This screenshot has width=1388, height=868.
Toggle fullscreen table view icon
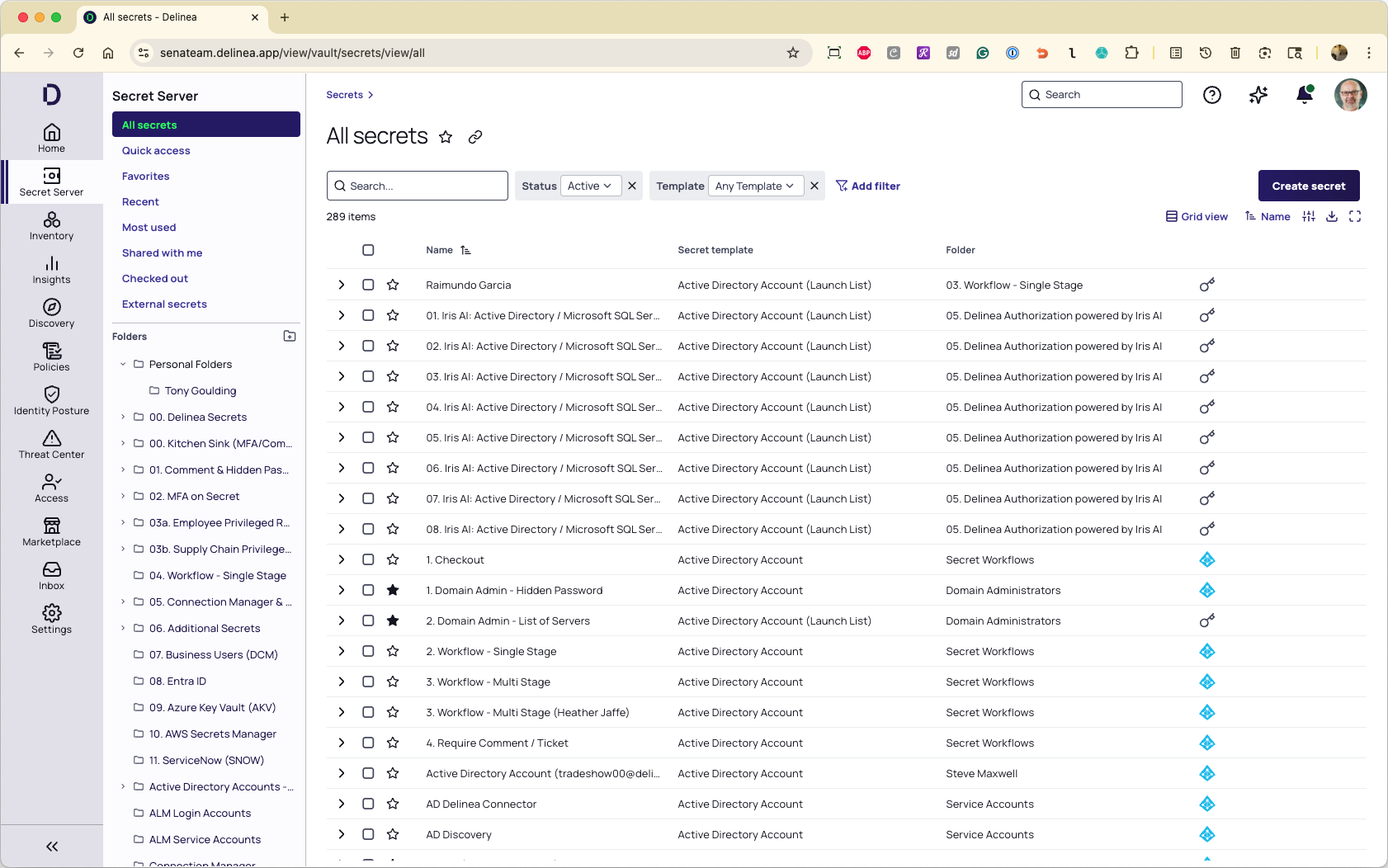(1355, 216)
